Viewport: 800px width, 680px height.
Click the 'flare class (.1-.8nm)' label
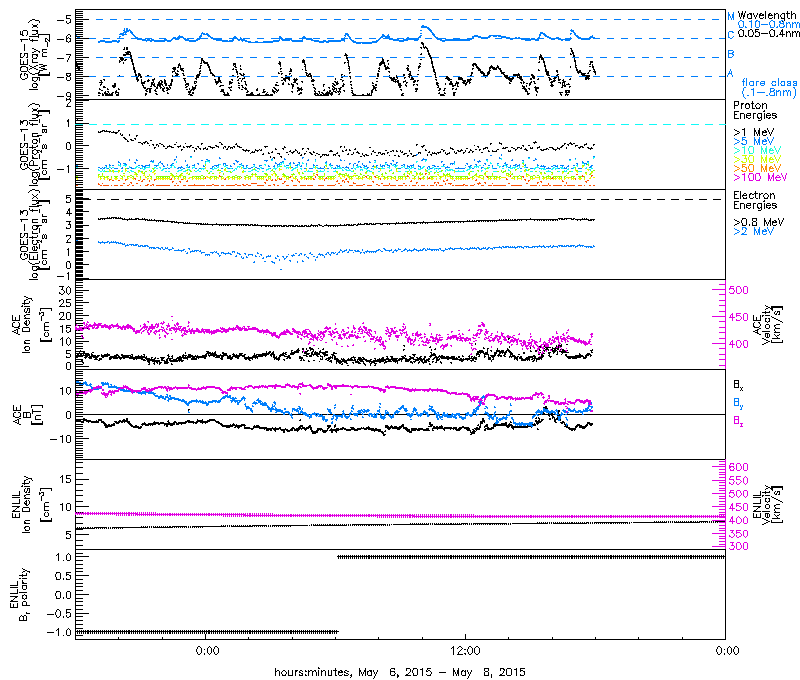pos(769,88)
